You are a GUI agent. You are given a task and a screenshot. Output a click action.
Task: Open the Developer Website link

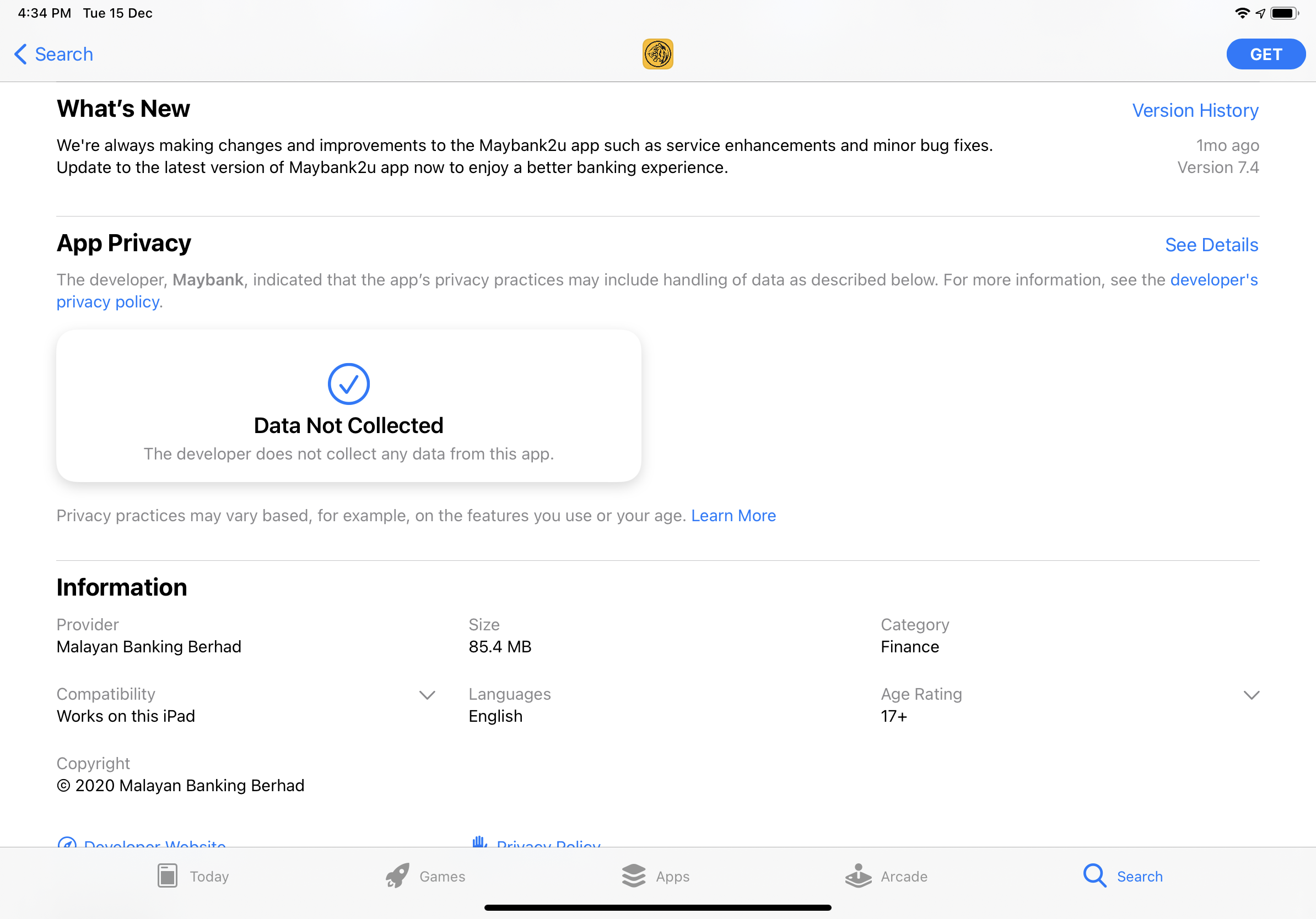coord(154,844)
